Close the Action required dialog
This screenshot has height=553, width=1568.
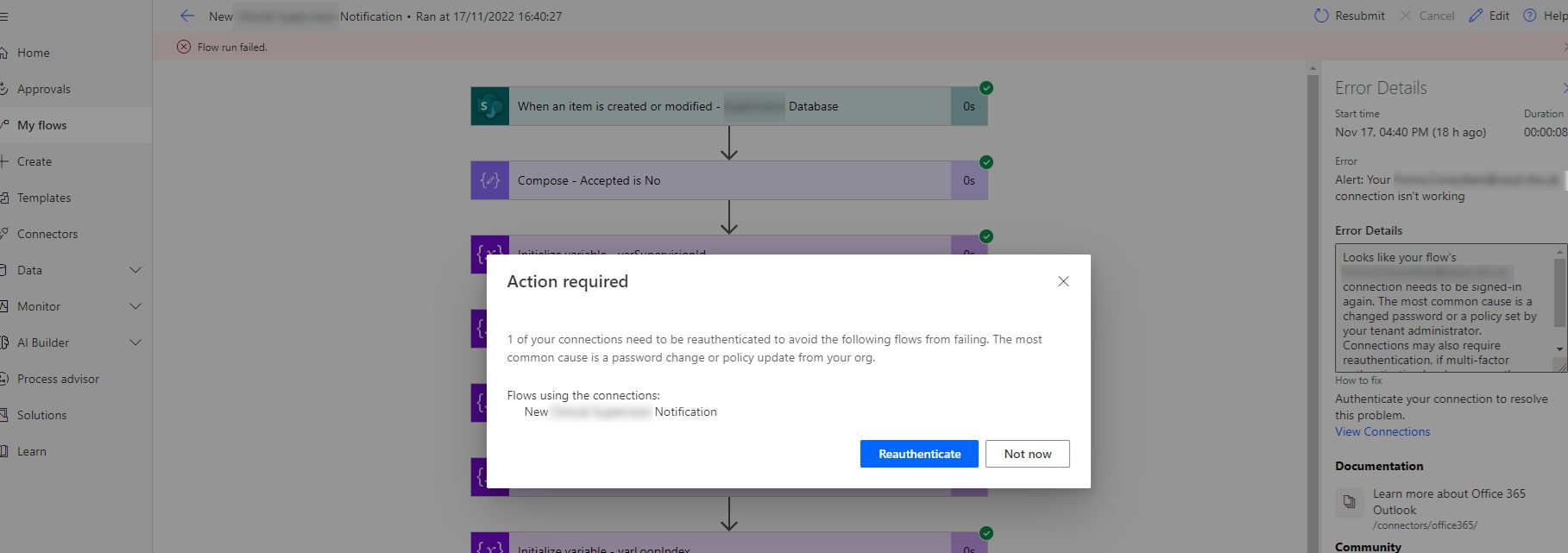[x=1063, y=281]
